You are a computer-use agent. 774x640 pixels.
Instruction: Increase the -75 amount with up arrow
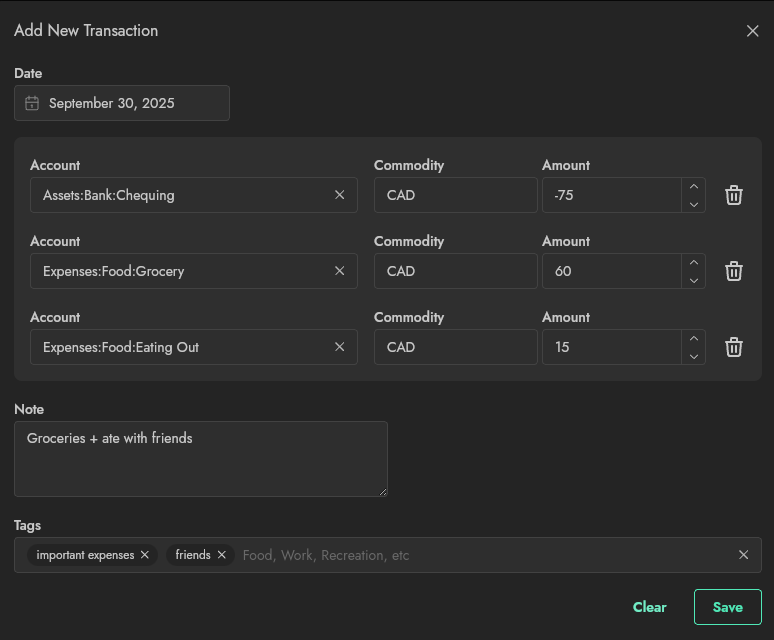tap(694, 186)
